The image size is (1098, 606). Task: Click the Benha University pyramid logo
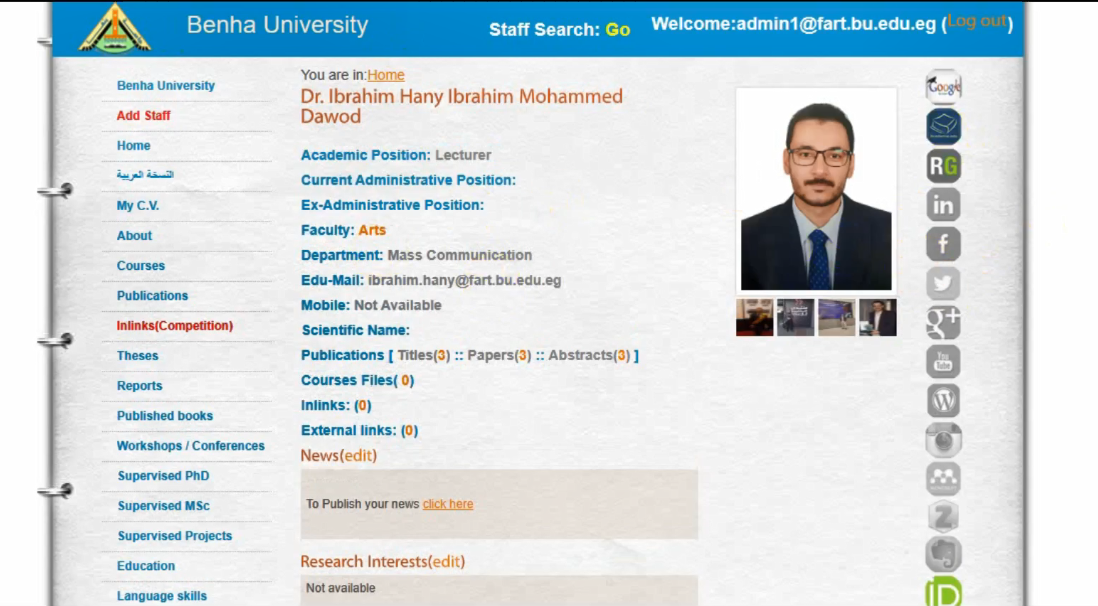115,29
